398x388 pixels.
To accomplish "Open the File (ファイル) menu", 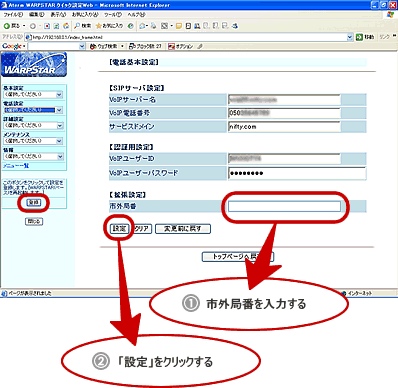I will tap(13, 15).
